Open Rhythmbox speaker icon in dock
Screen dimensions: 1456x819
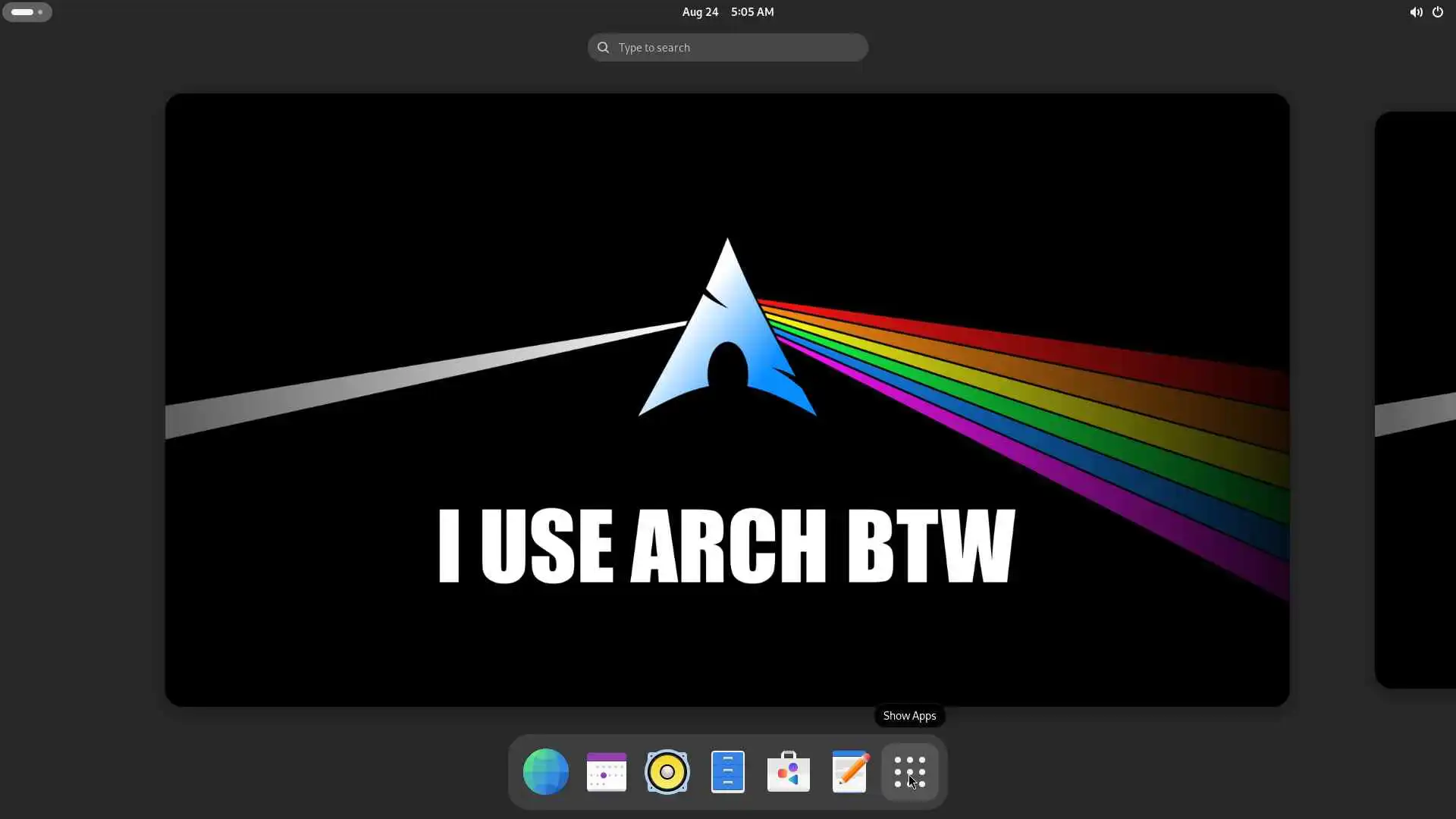point(667,772)
